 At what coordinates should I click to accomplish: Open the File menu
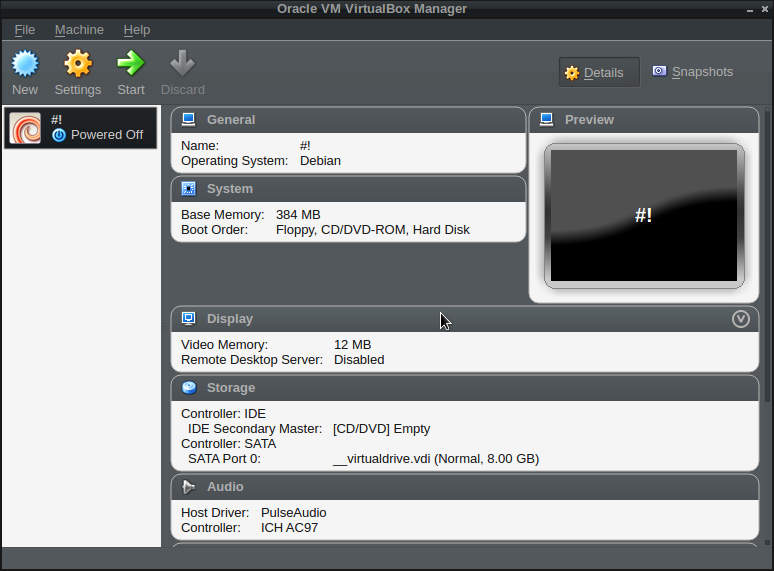coord(25,30)
